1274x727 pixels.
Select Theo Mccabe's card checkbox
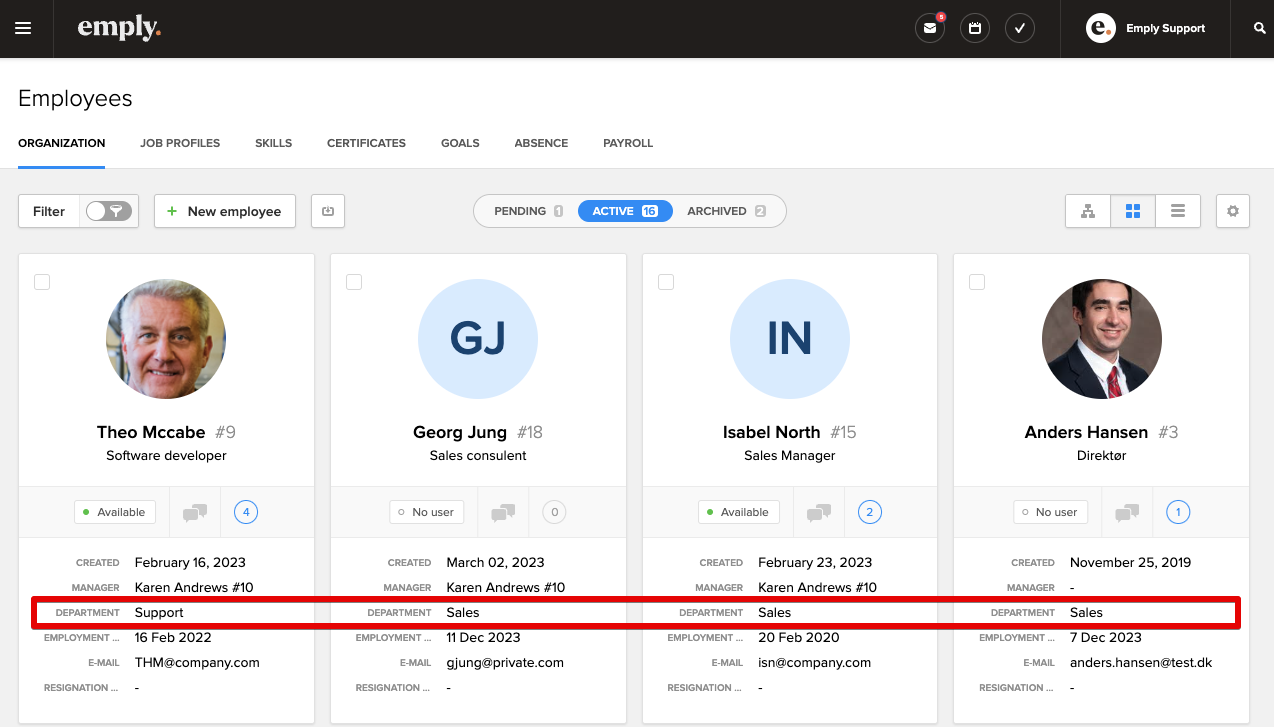(42, 282)
